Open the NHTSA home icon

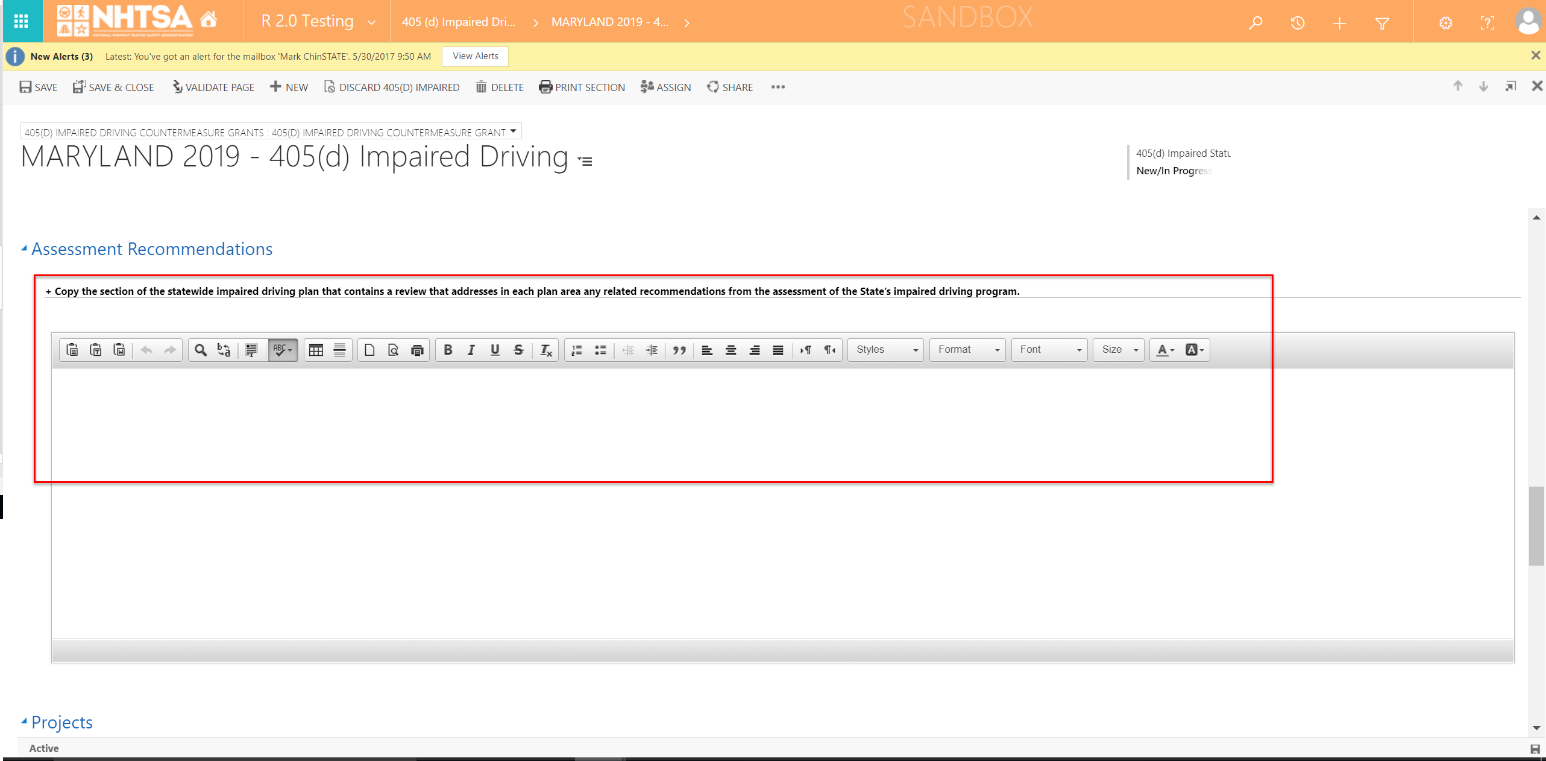[x=209, y=21]
